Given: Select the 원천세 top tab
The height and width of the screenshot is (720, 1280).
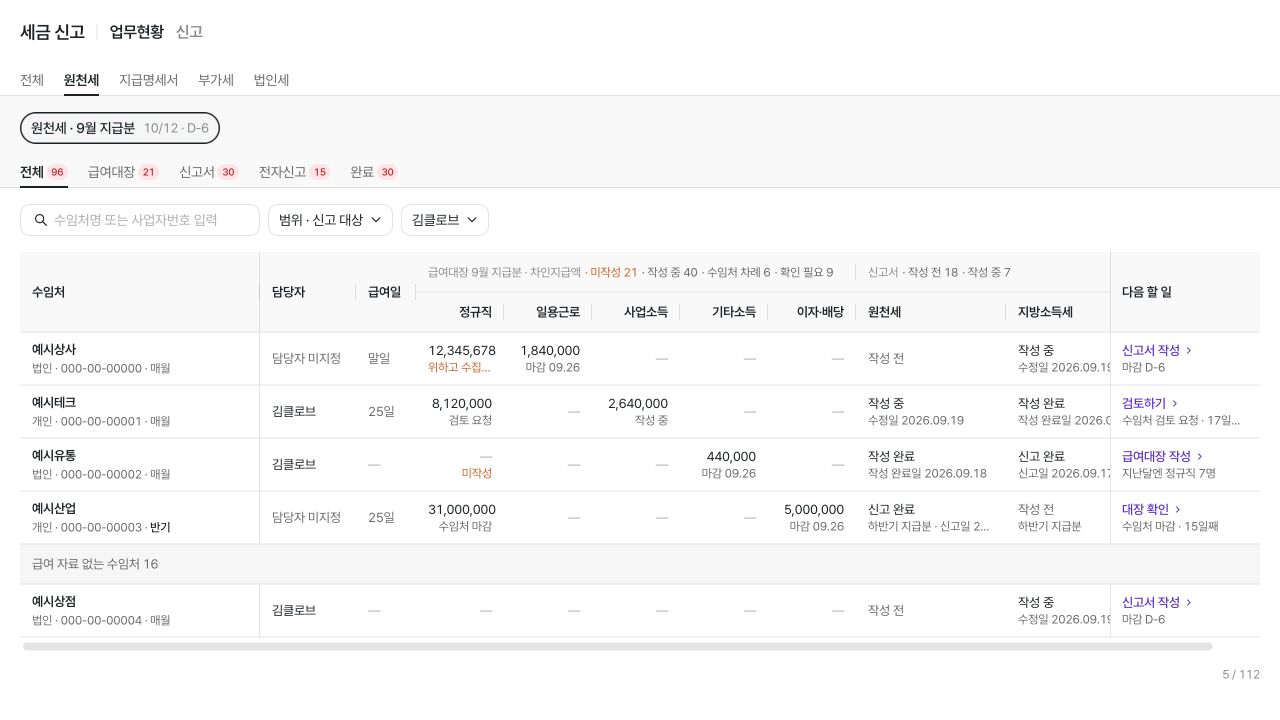Looking at the screenshot, I should click(81, 80).
